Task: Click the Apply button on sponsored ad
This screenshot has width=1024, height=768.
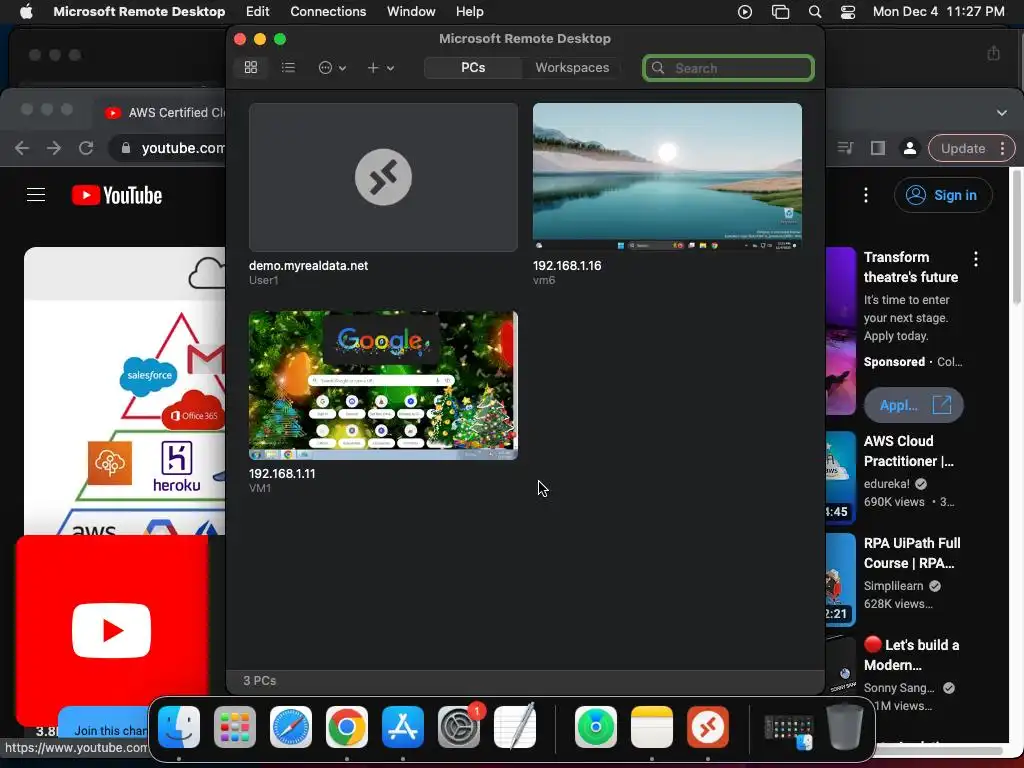Action: click(914, 405)
